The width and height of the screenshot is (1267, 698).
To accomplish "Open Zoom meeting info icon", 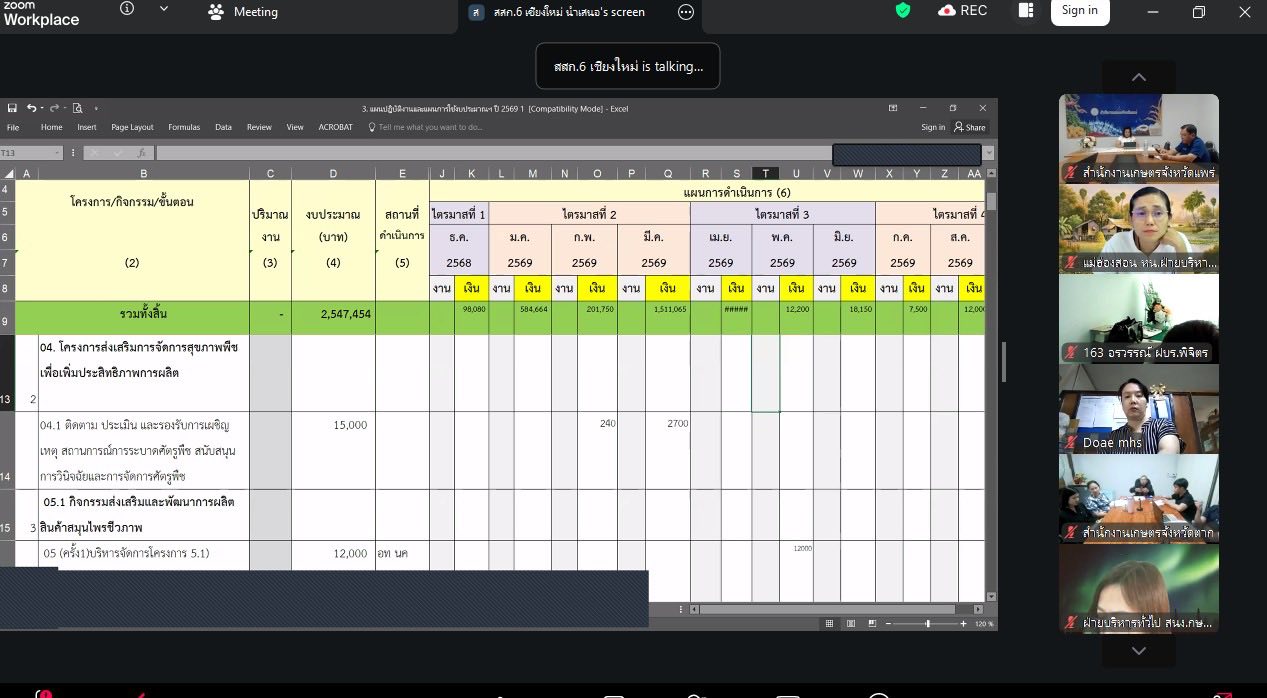I will tap(127, 9).
